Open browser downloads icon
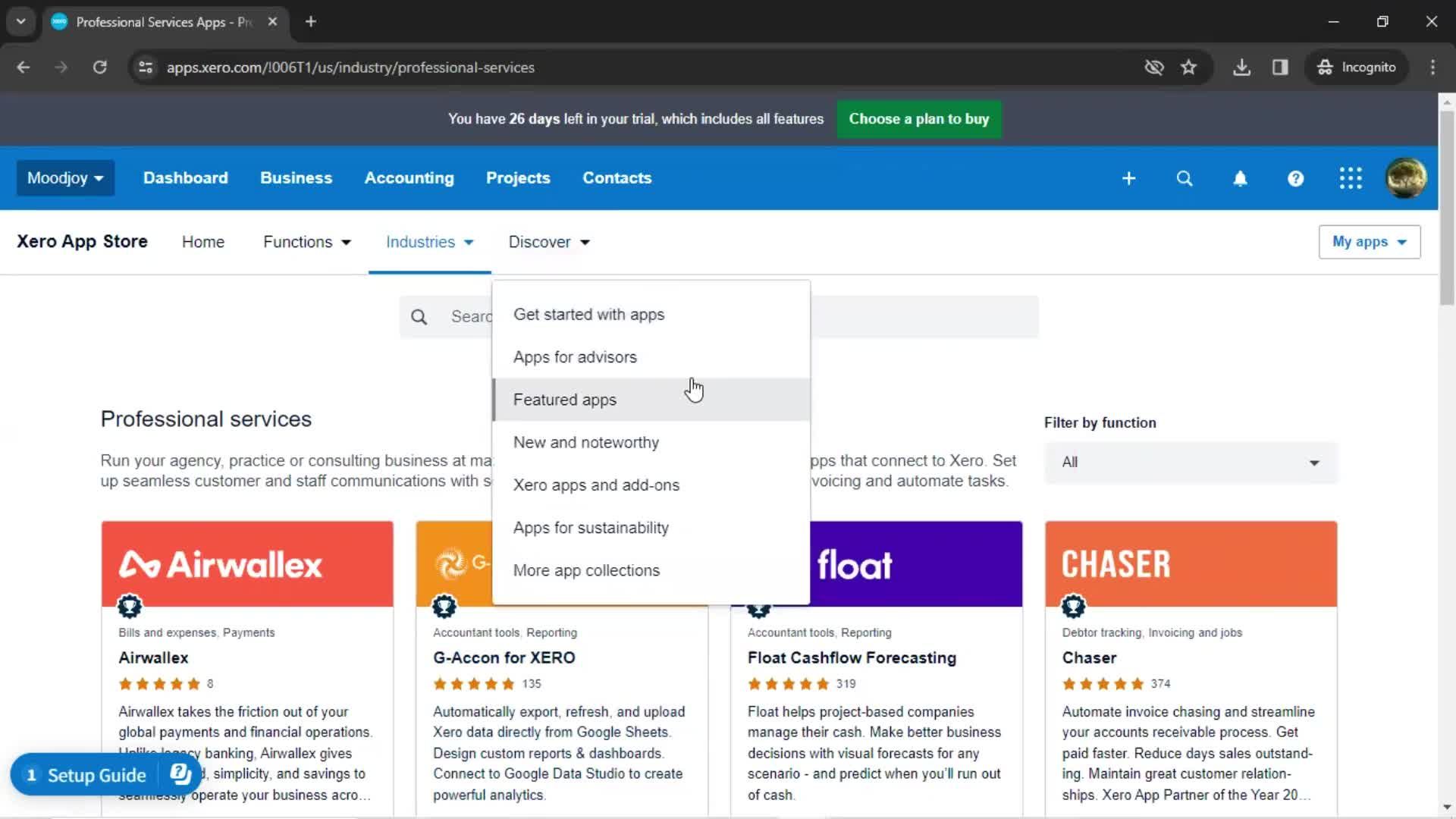The height and width of the screenshot is (819, 1456). click(1241, 67)
